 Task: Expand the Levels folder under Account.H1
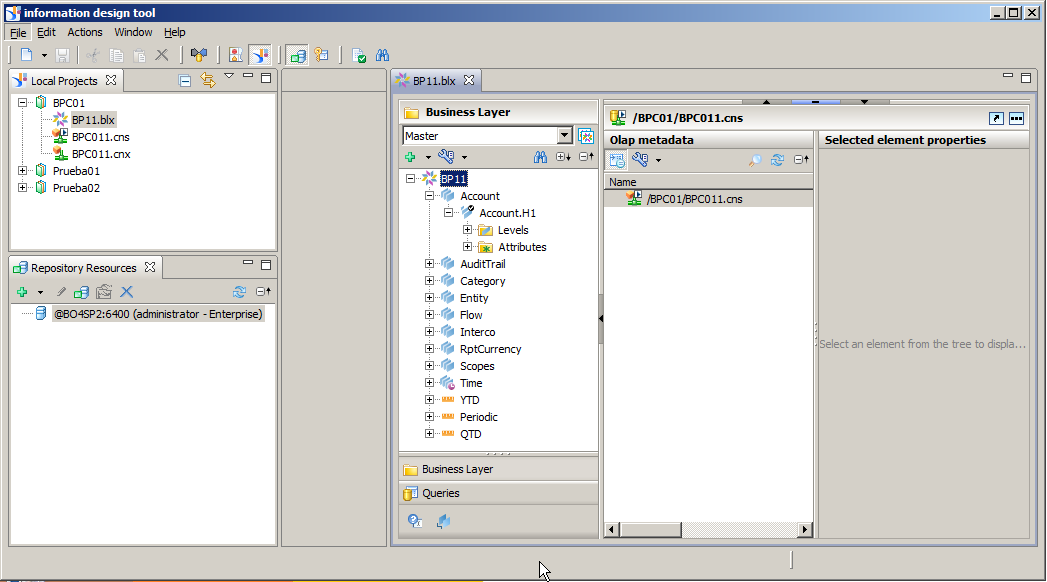pyautogui.click(x=467, y=230)
